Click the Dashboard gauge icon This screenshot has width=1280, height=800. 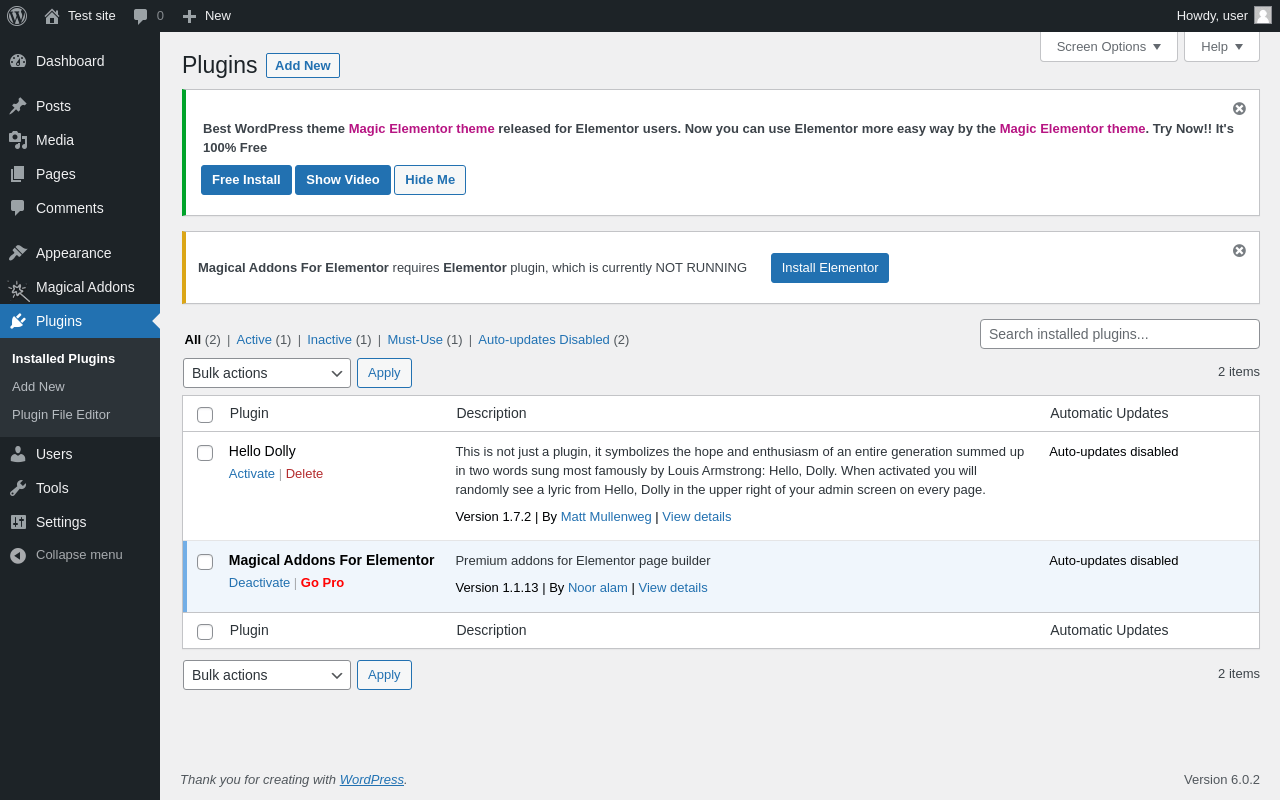pos(18,61)
